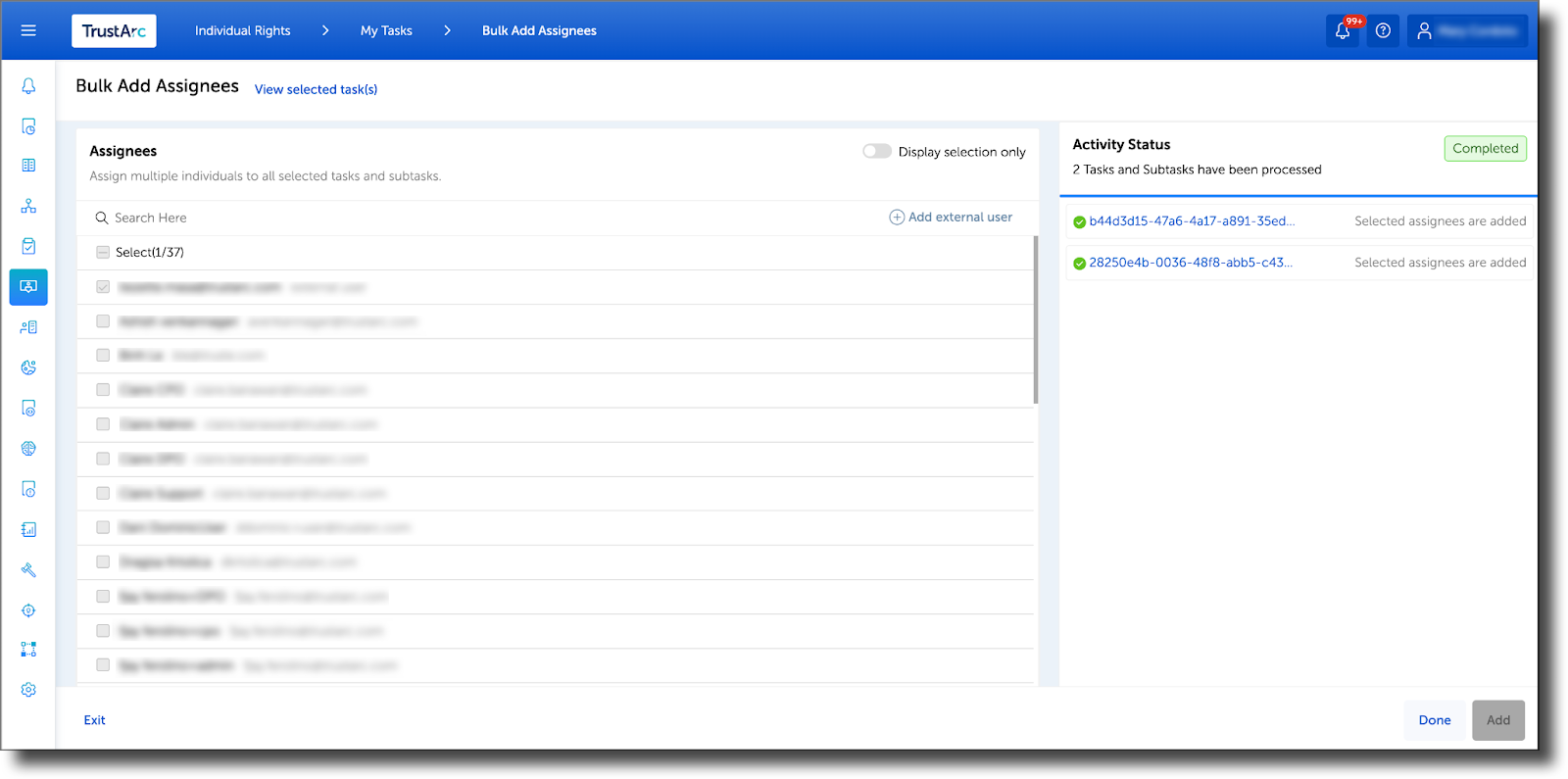Click '2 Tasks and Subtasks have been processed'
The image size is (1568, 779).
coord(1197,170)
